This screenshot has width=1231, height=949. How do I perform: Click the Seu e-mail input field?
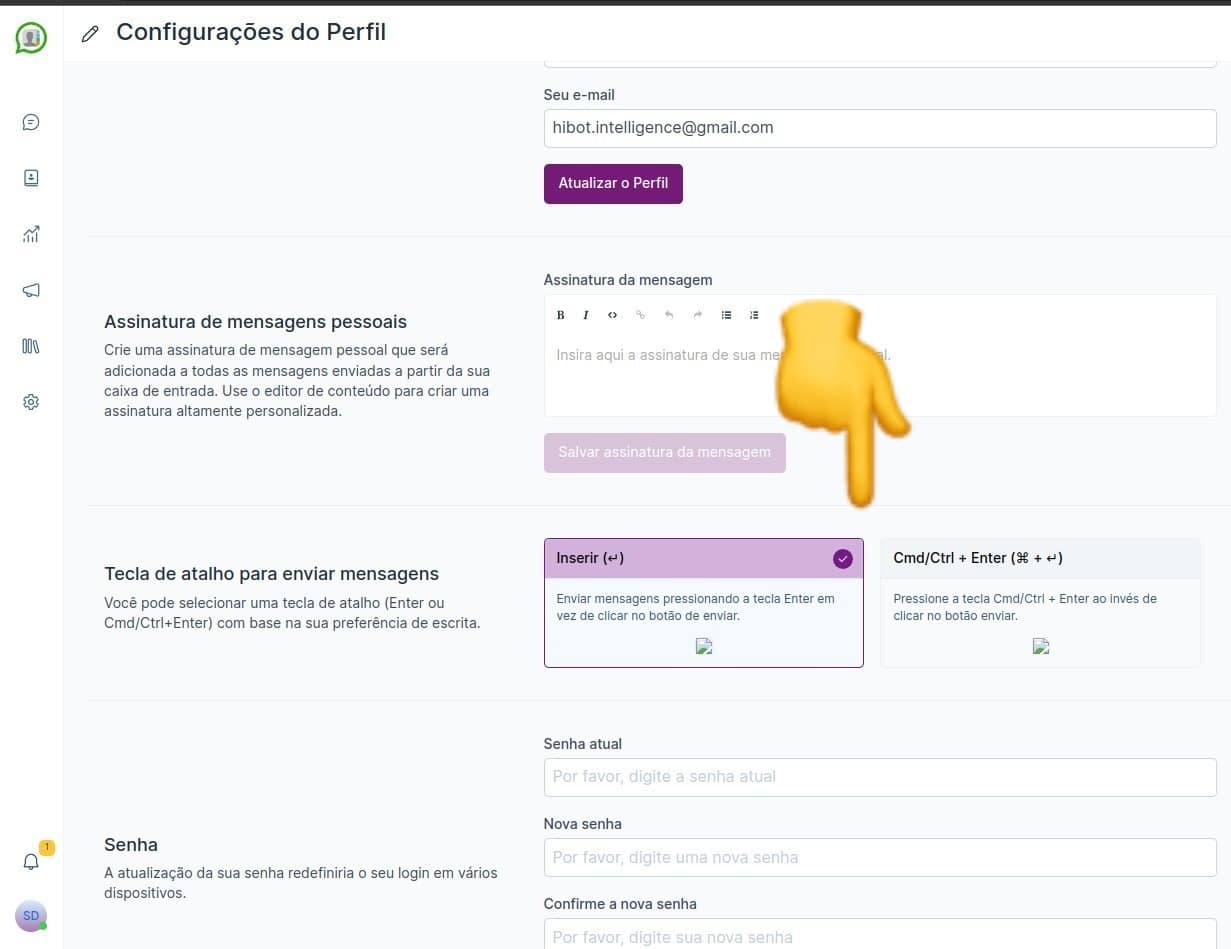point(879,128)
